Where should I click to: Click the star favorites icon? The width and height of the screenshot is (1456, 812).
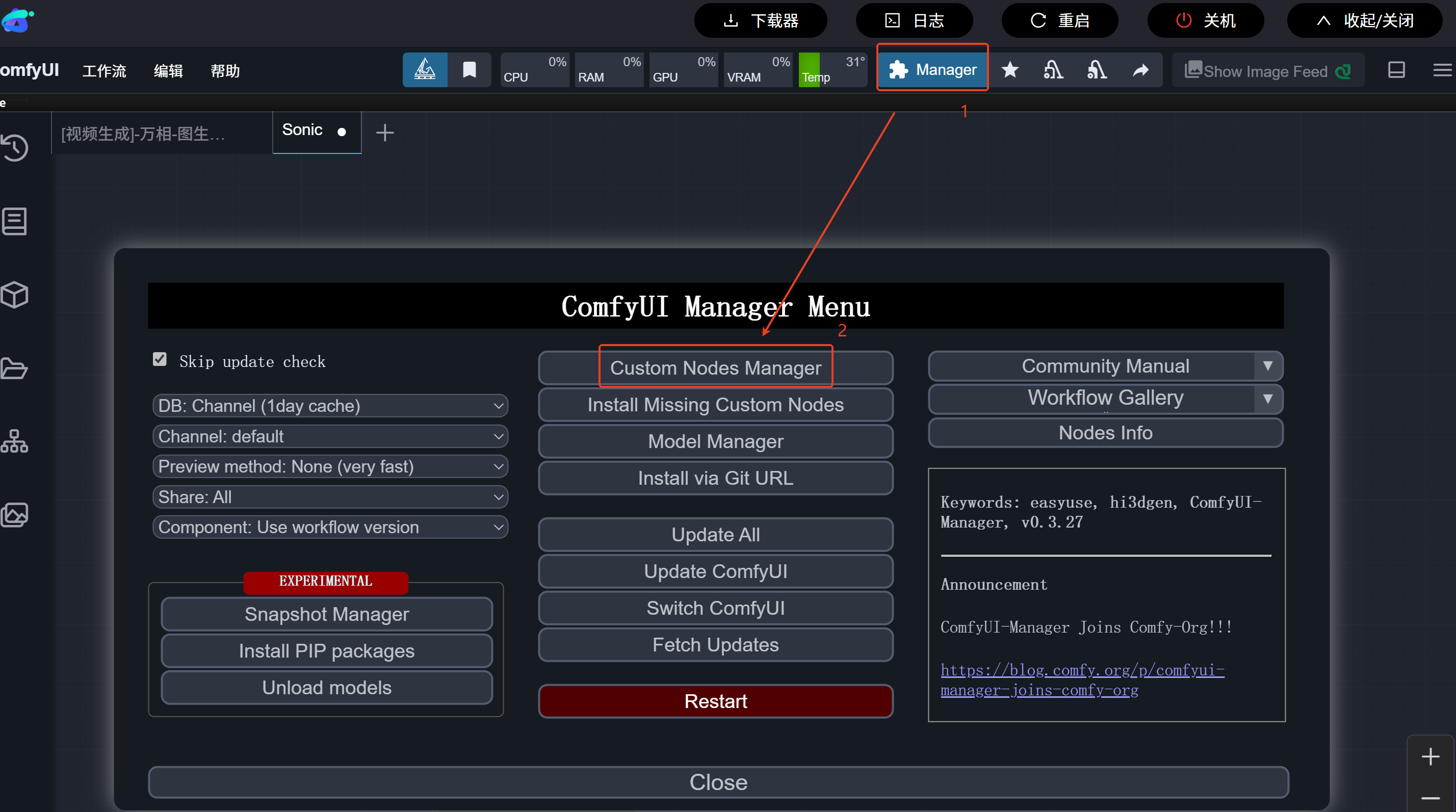tap(1009, 70)
